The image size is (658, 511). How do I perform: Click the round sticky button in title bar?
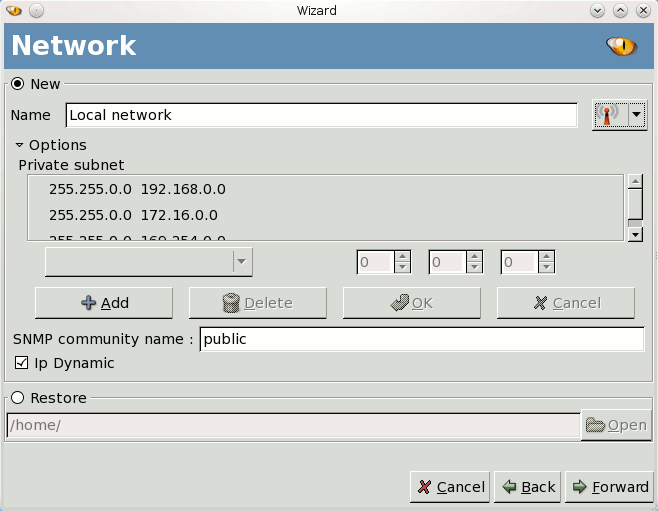pos(37,10)
